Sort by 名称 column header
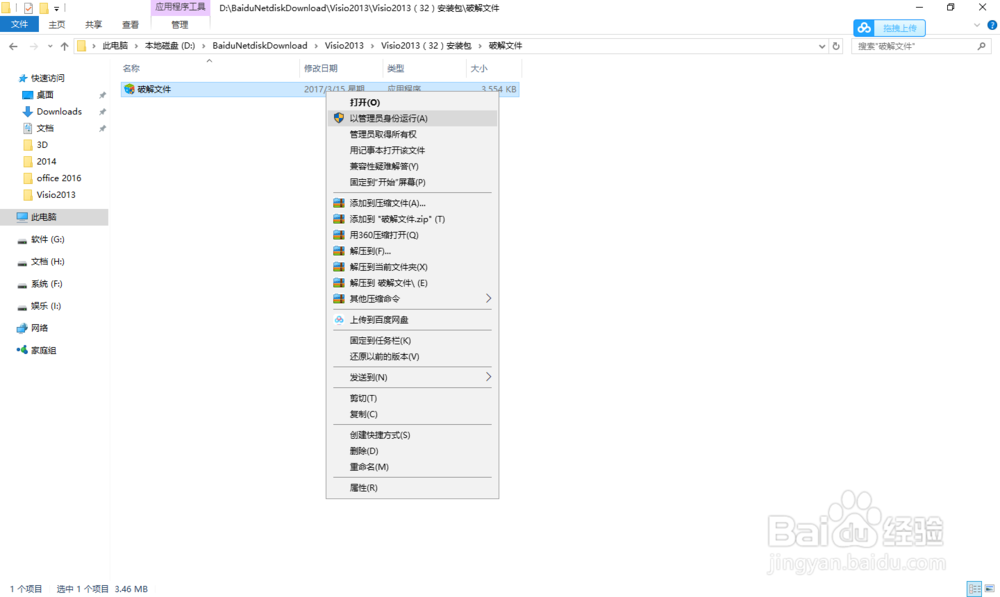1000x597 pixels. click(x=131, y=68)
